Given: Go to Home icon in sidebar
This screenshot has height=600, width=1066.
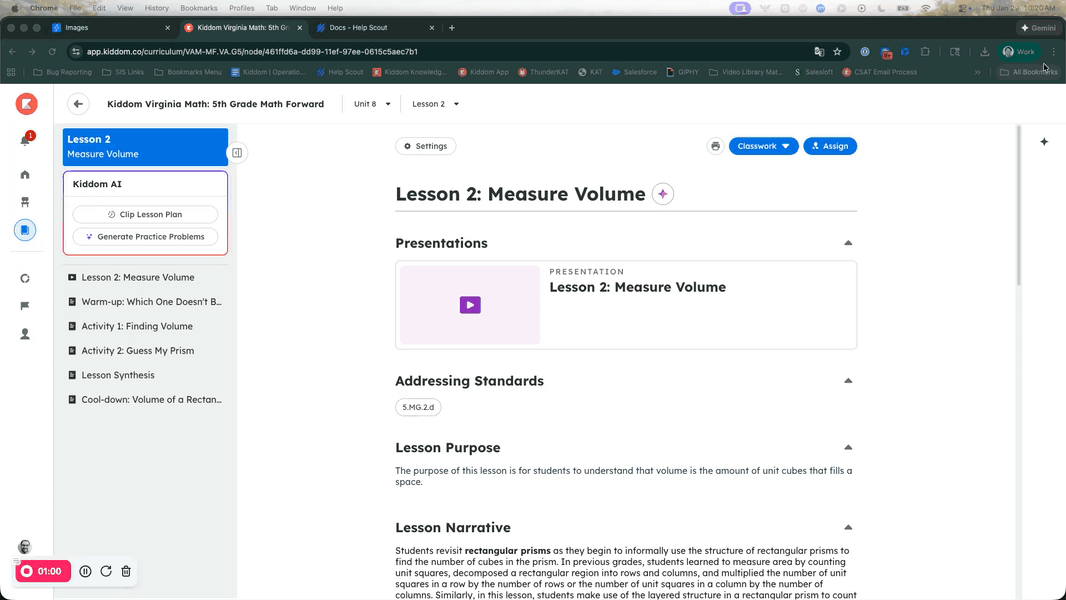Looking at the screenshot, I should tap(25, 175).
